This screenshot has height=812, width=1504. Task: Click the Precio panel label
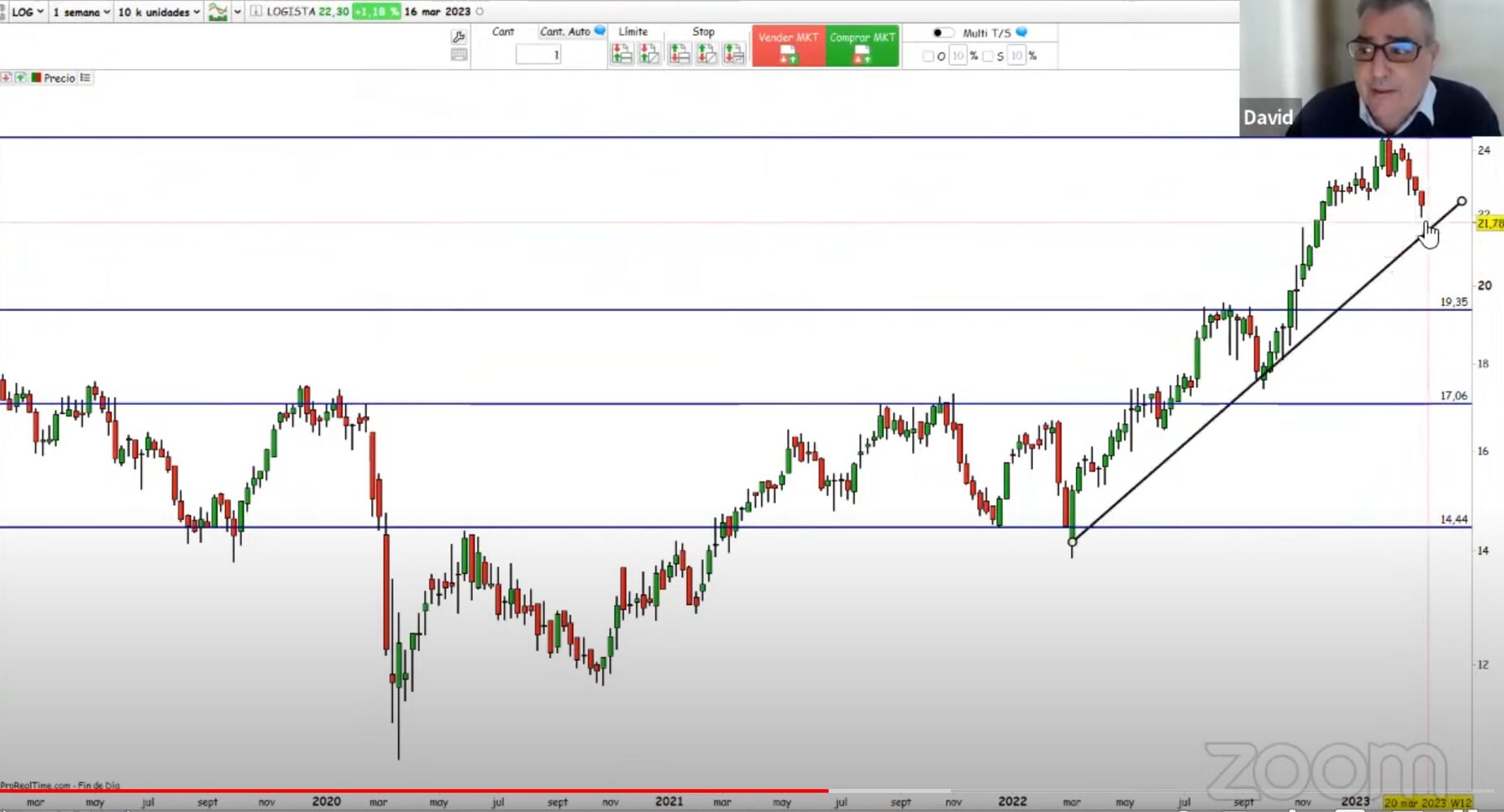pos(59,78)
